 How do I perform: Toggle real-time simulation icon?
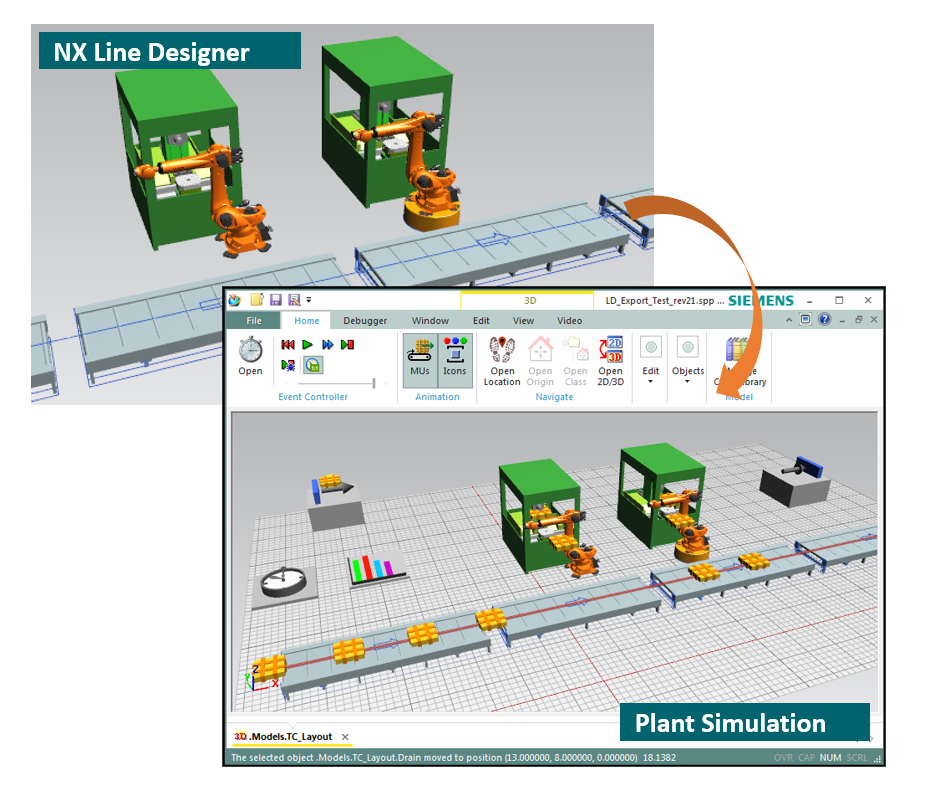click(313, 365)
